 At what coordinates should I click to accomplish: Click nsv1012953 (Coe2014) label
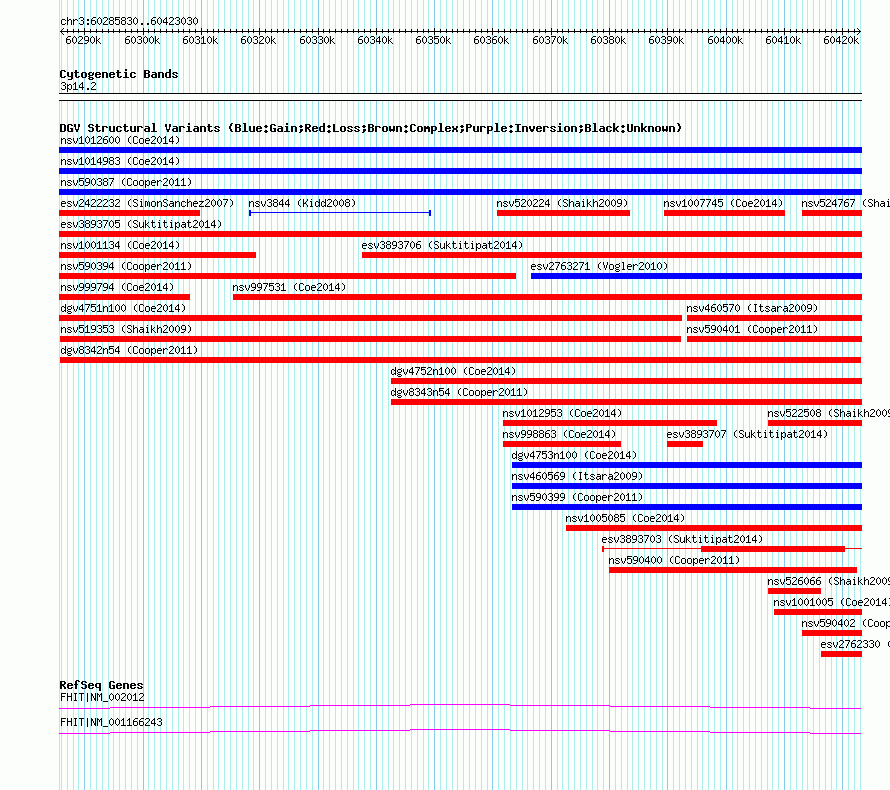pos(562,413)
